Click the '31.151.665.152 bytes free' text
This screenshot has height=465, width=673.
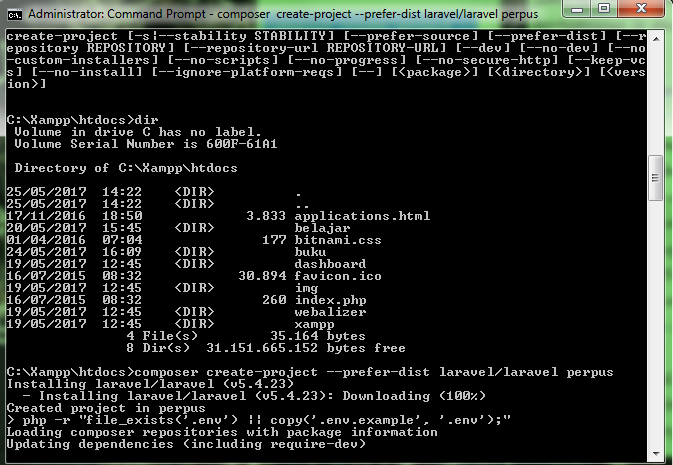click(306, 348)
